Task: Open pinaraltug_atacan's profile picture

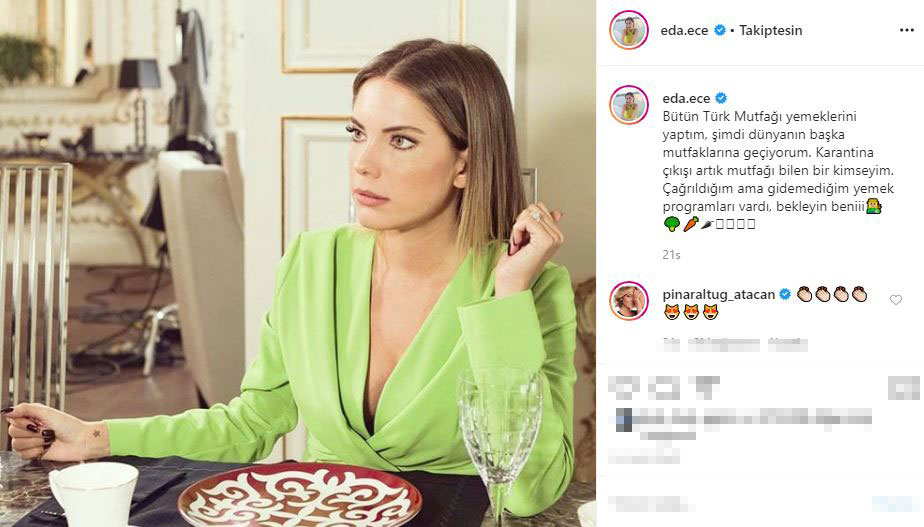Action: pyautogui.click(x=629, y=301)
